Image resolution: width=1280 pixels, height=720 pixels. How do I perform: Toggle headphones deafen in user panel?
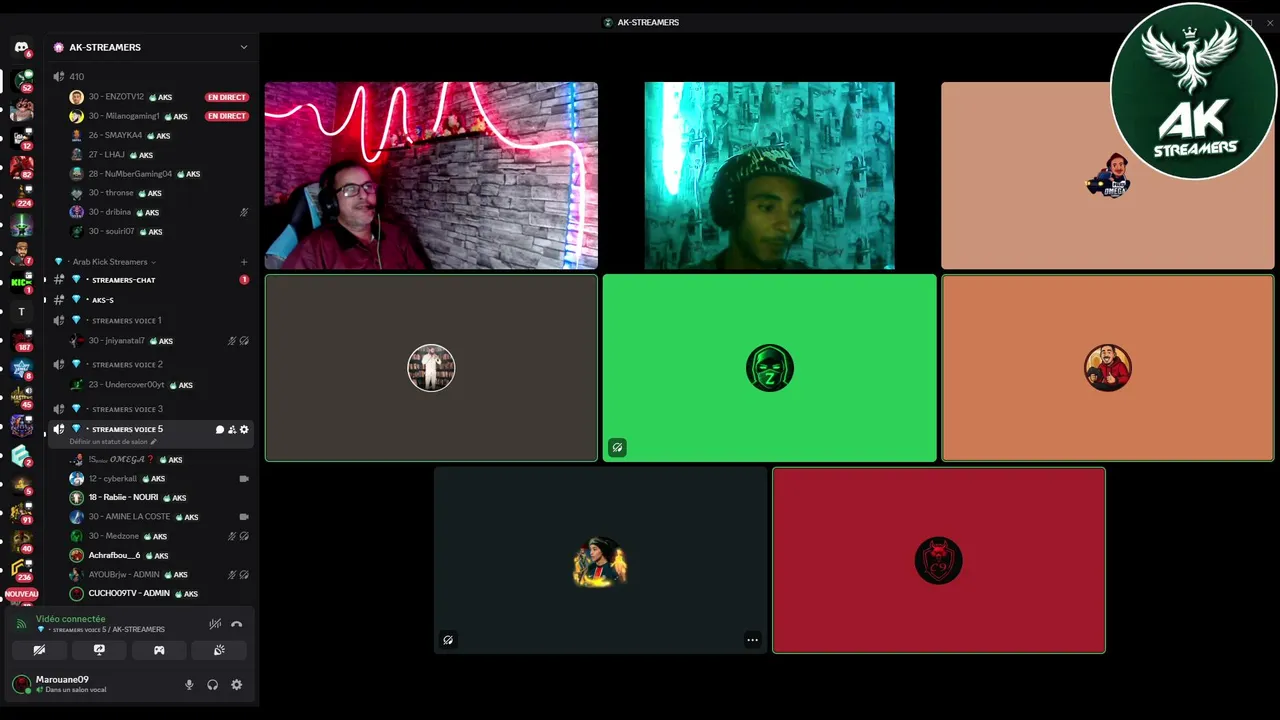213,685
